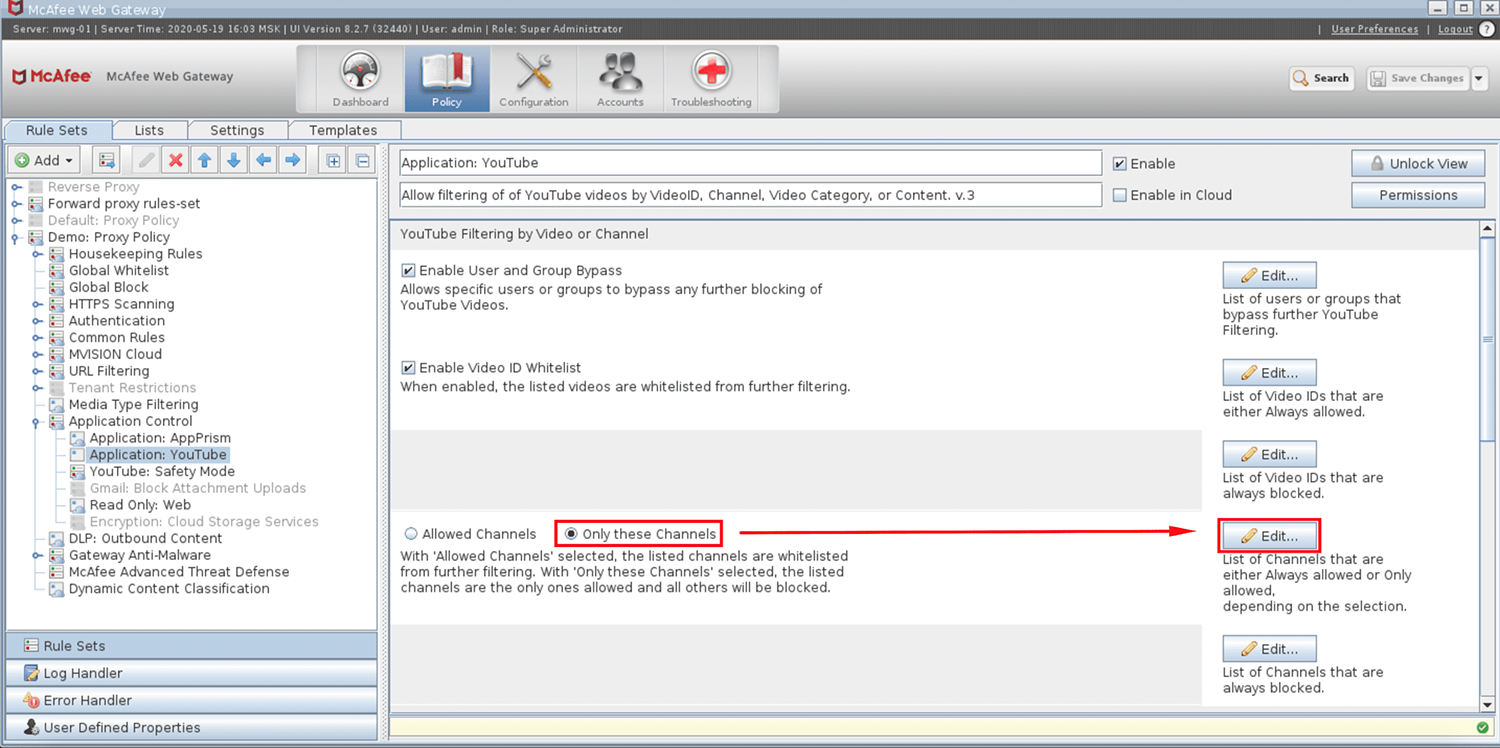Toggle the Enable in Cloud checkbox
Viewport: 1500px width, 748px height.
tap(1120, 195)
